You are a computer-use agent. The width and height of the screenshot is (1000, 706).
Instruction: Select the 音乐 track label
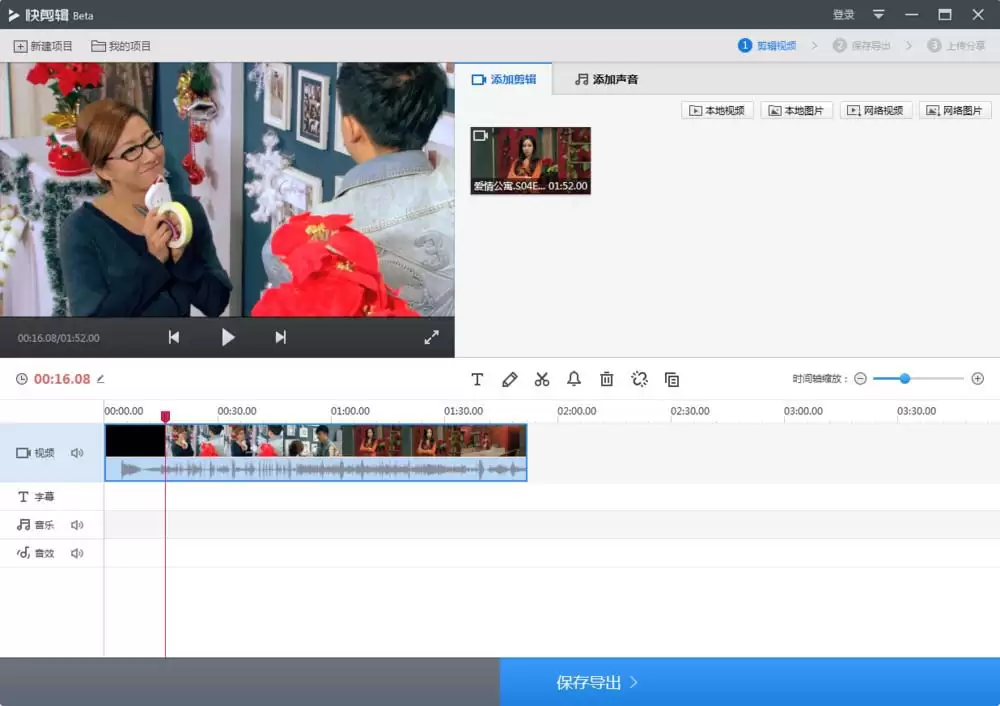coord(36,525)
